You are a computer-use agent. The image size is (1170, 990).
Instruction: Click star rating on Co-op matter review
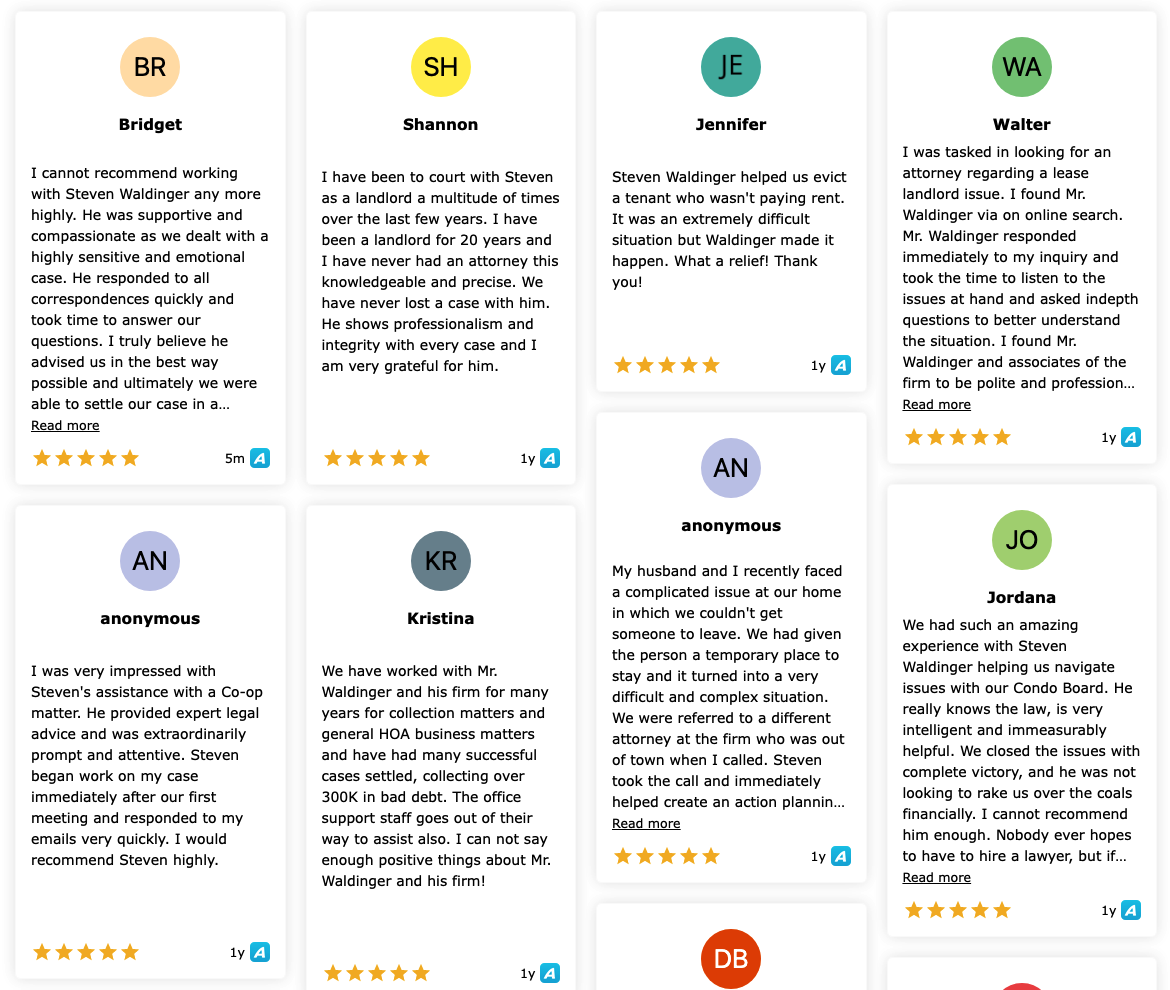click(x=86, y=952)
